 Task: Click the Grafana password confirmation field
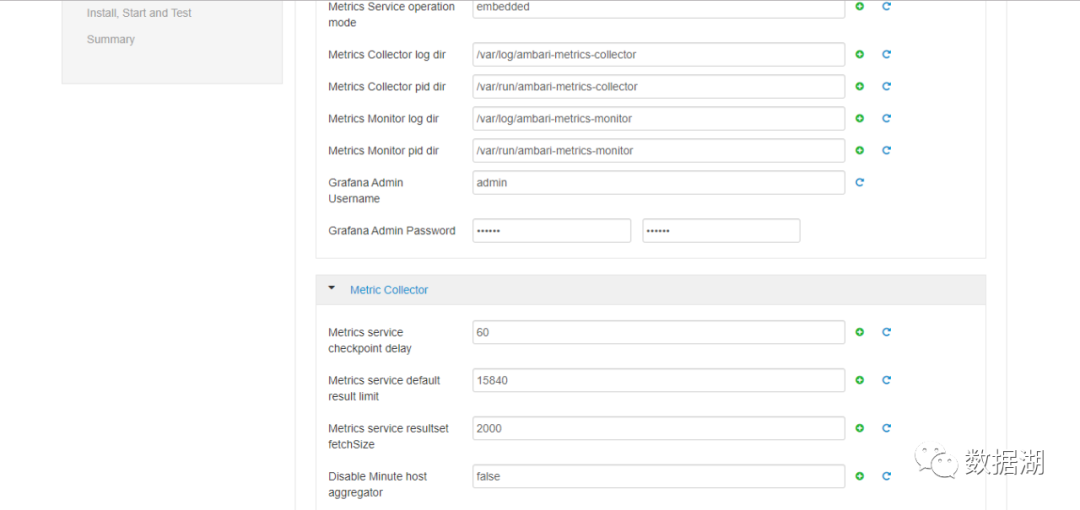720,231
